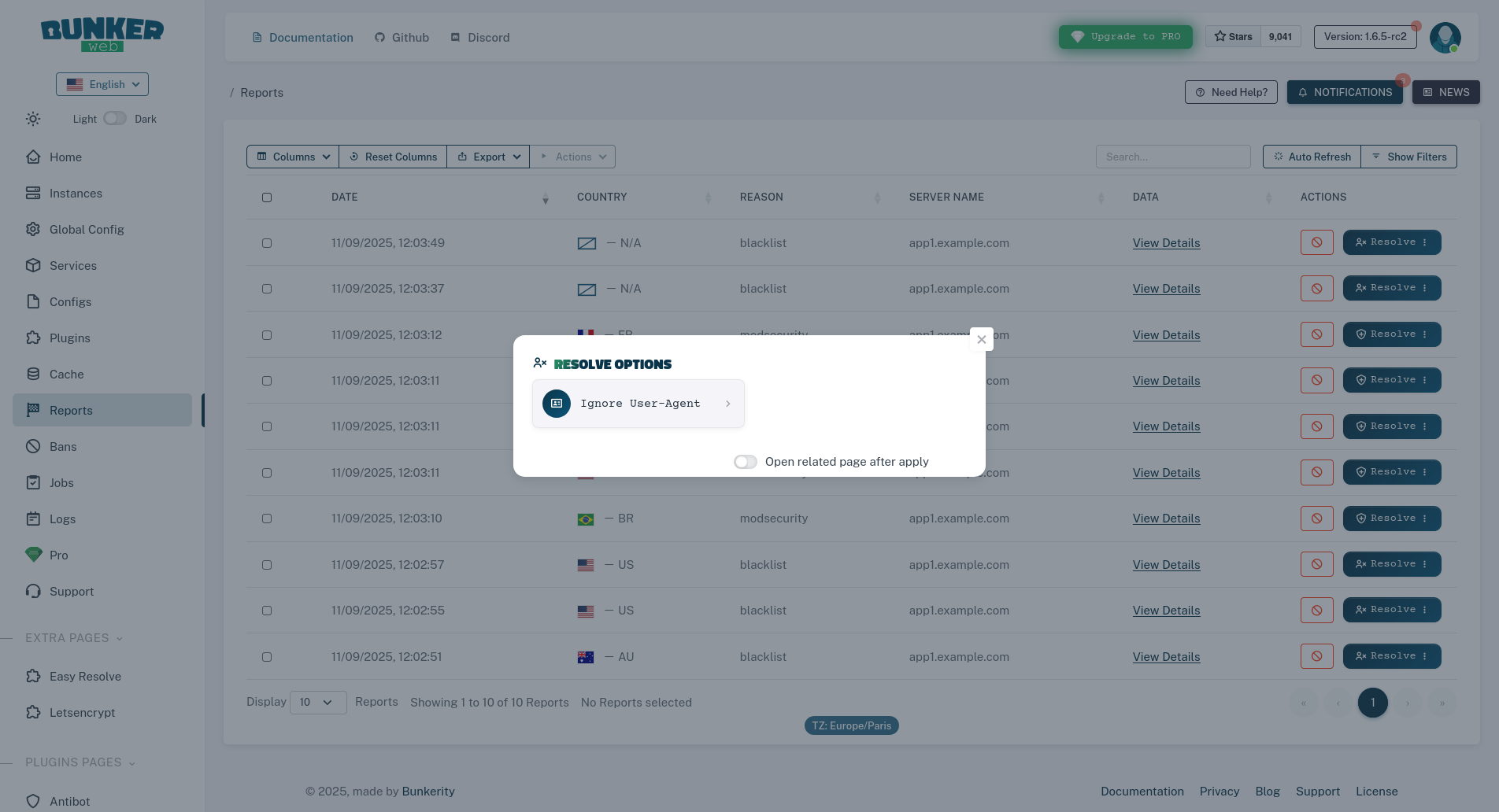Click the block icon on the first report row

[1316, 242]
